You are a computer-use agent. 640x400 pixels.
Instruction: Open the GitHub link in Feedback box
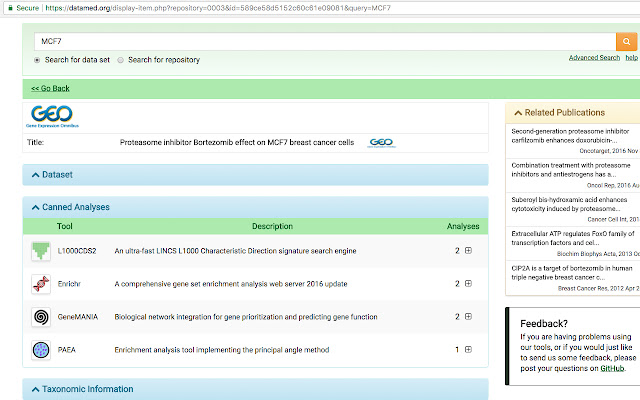pos(612,369)
